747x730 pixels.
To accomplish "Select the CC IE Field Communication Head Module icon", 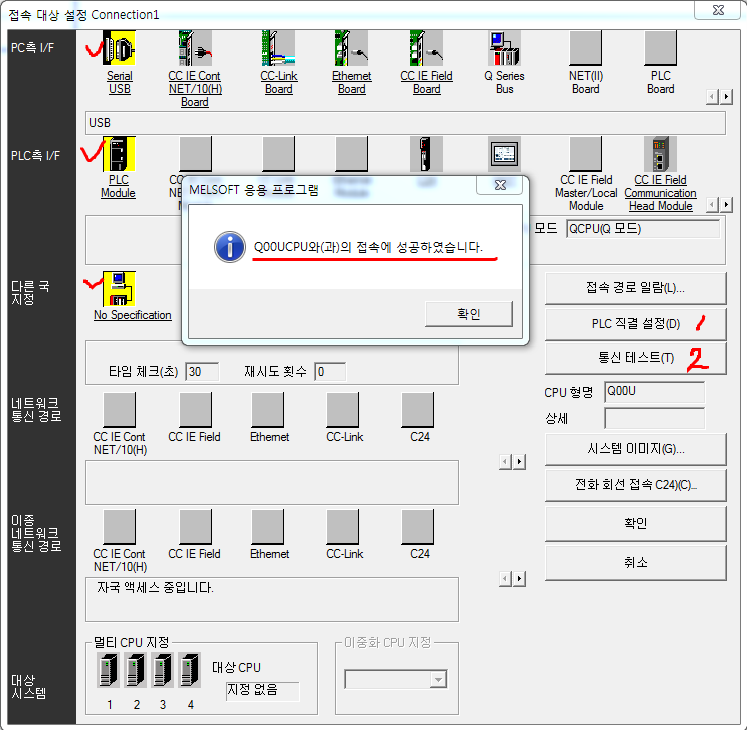I will coord(660,154).
